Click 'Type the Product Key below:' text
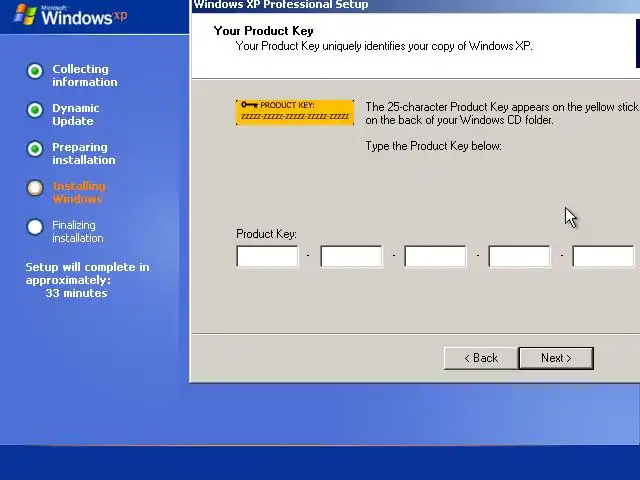640x480 pixels. coord(433,146)
